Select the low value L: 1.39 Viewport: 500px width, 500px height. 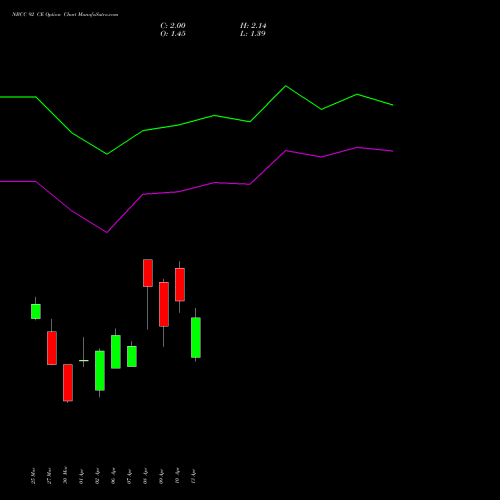[x=253, y=34]
